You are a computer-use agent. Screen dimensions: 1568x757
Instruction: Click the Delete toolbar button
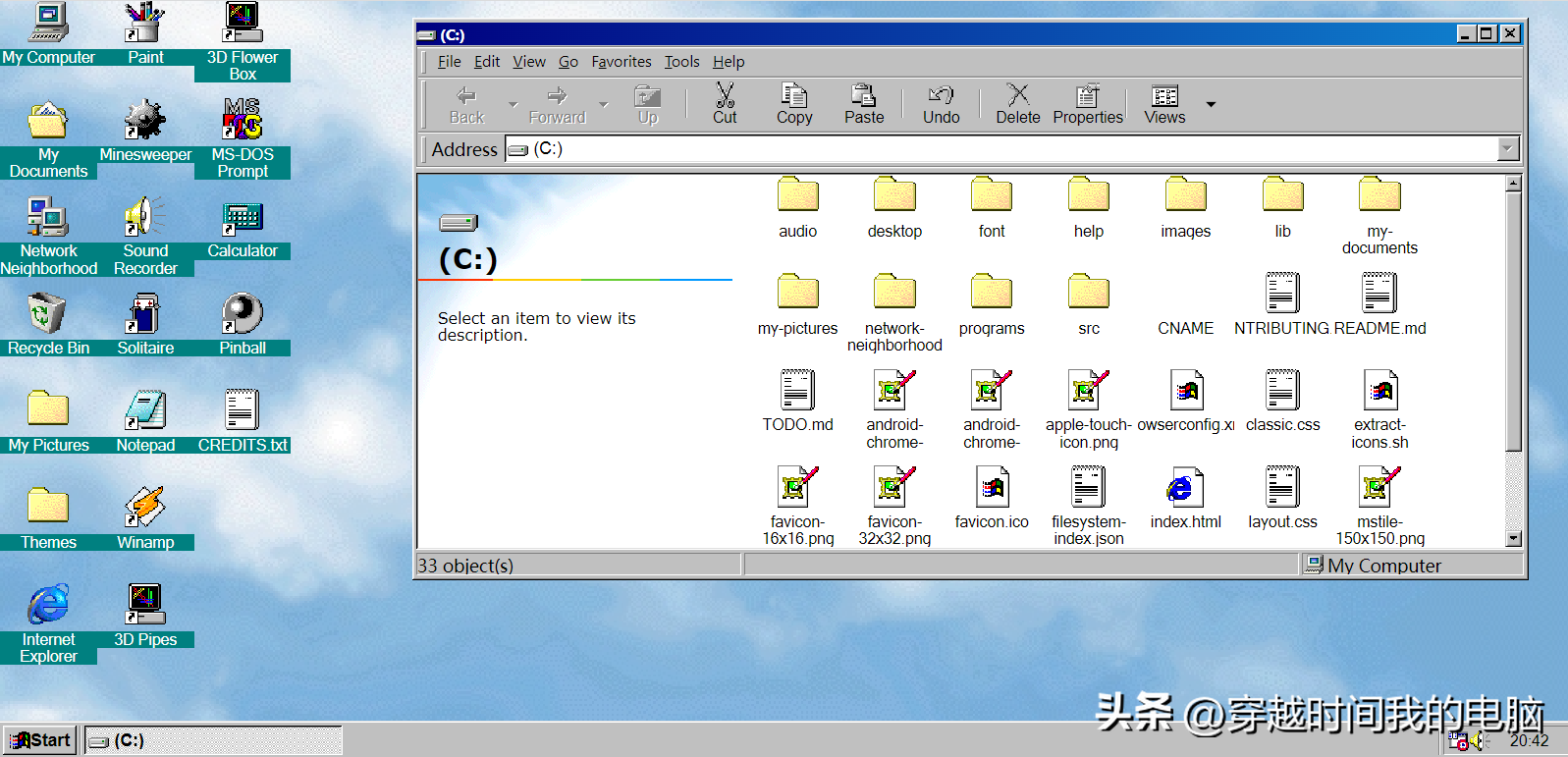point(1018,104)
